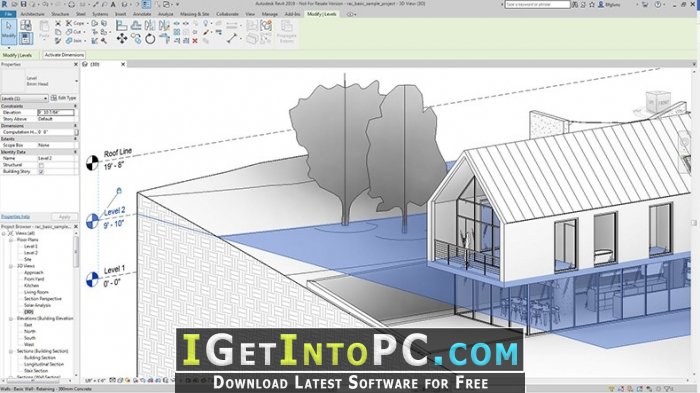Open the Architecture ribbon tab
Screen dimensions: 700x393
[x=32, y=14]
